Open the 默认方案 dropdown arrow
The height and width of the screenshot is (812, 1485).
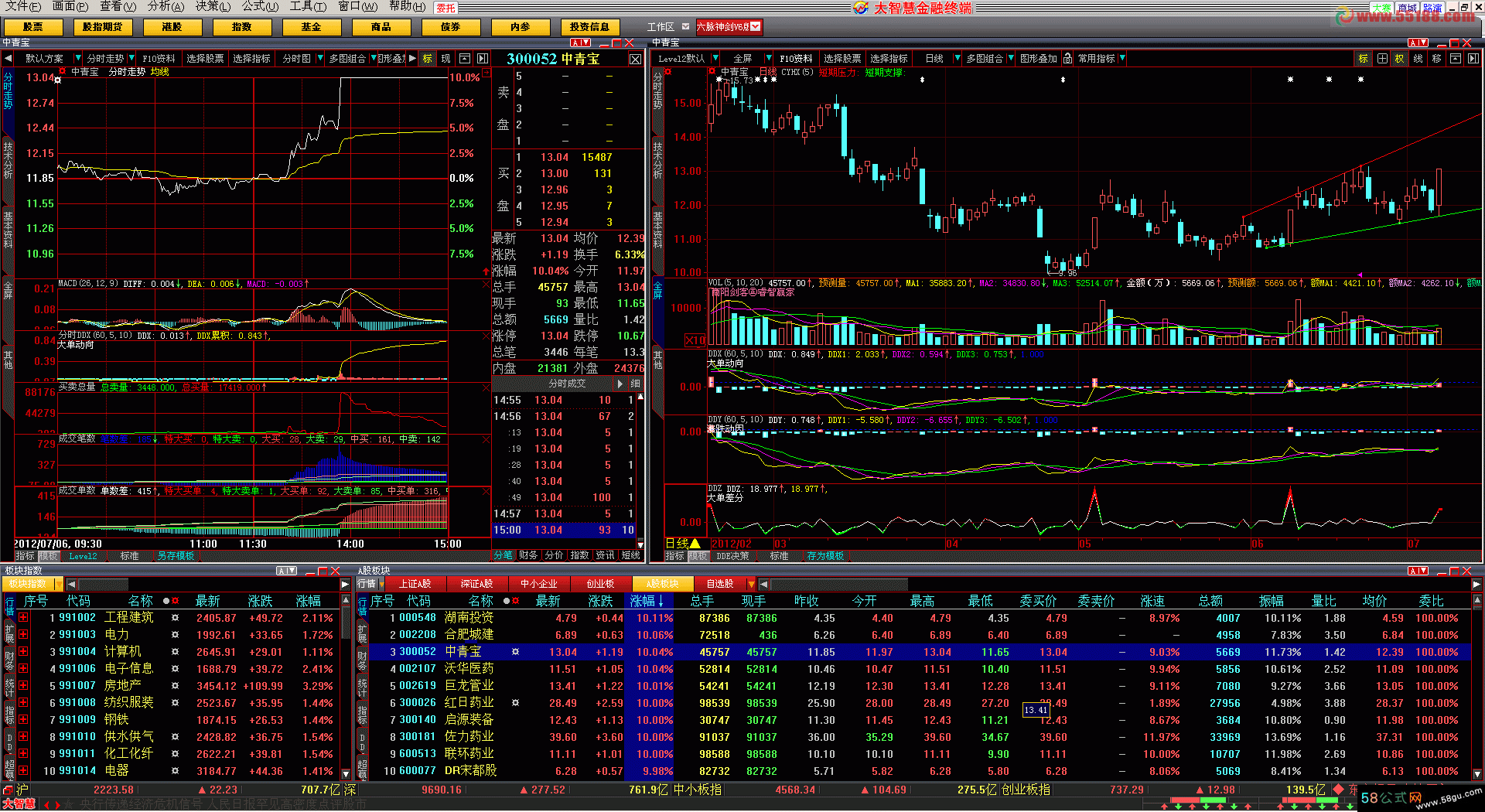click(77, 59)
